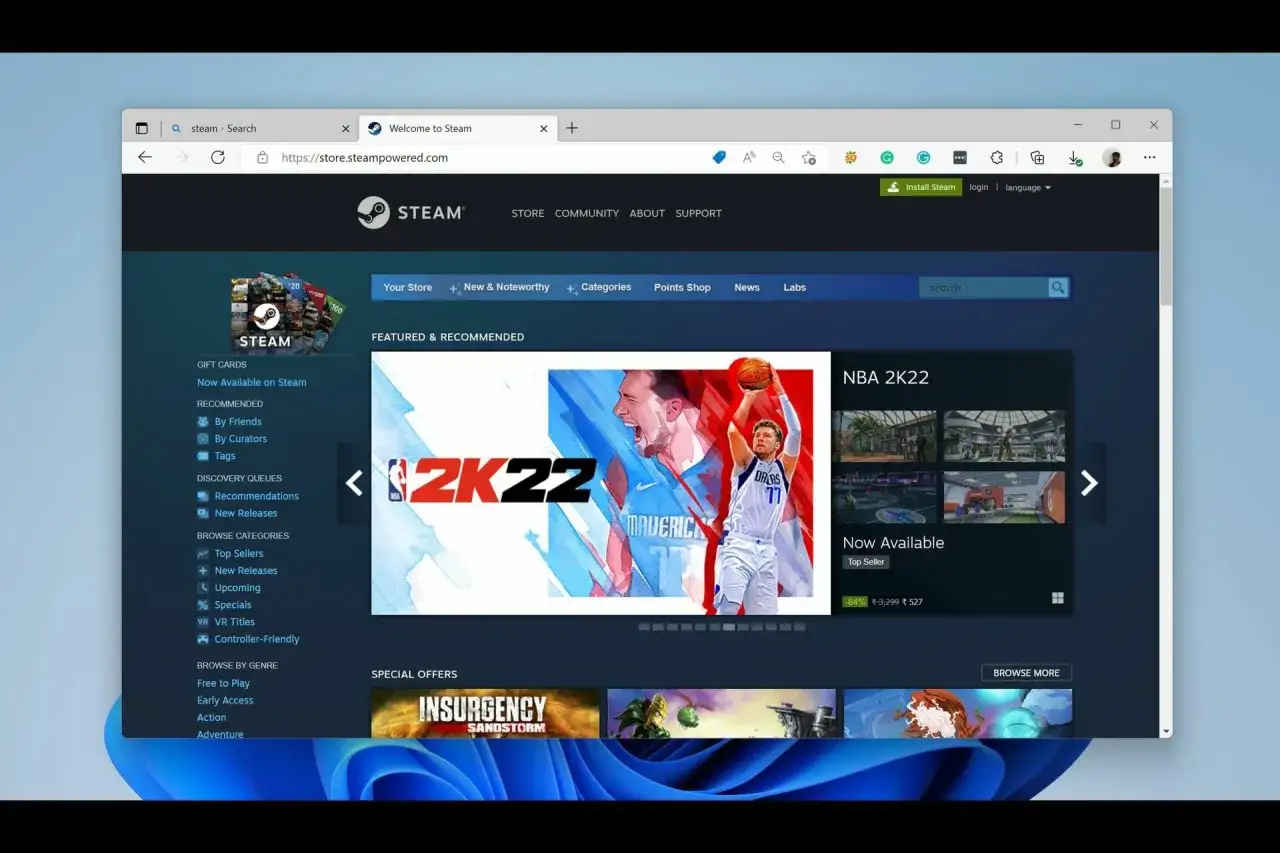Browse Specials category
The image size is (1280, 853).
click(232, 604)
